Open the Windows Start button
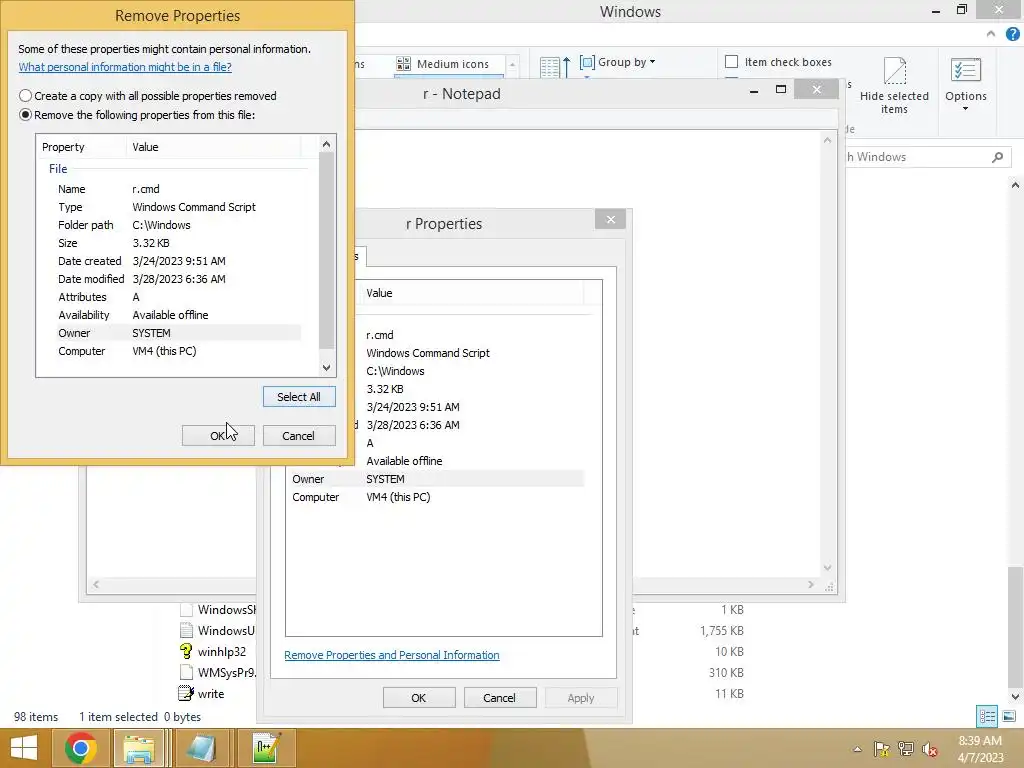The image size is (1024, 768). pos(24,748)
